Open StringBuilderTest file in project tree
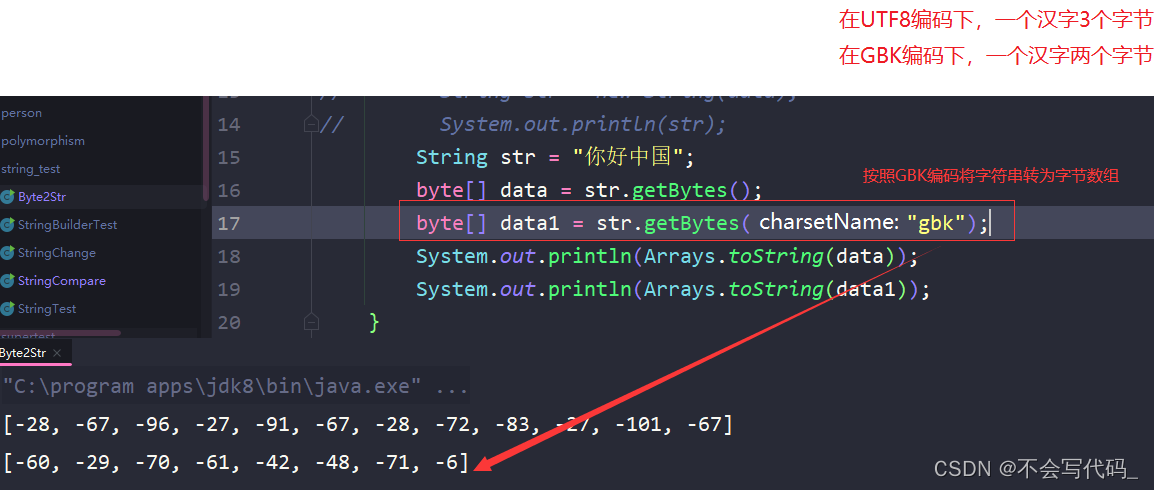This screenshot has height=490, width=1154. coord(68,224)
